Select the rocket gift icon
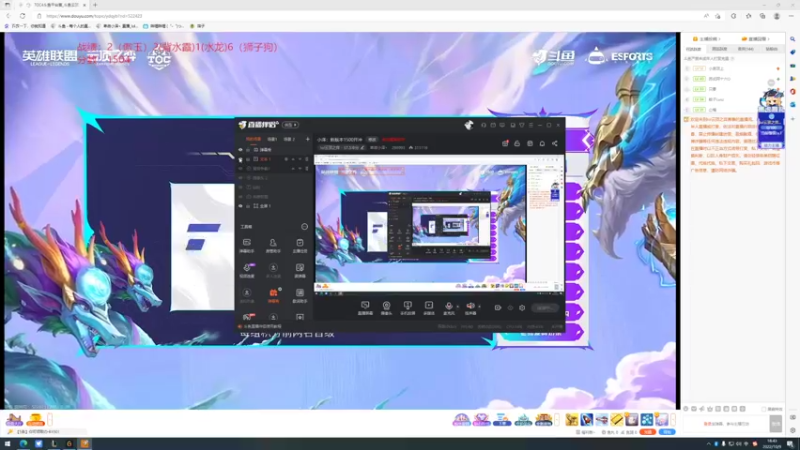The width and height of the screenshot is (800, 450). 587,419
